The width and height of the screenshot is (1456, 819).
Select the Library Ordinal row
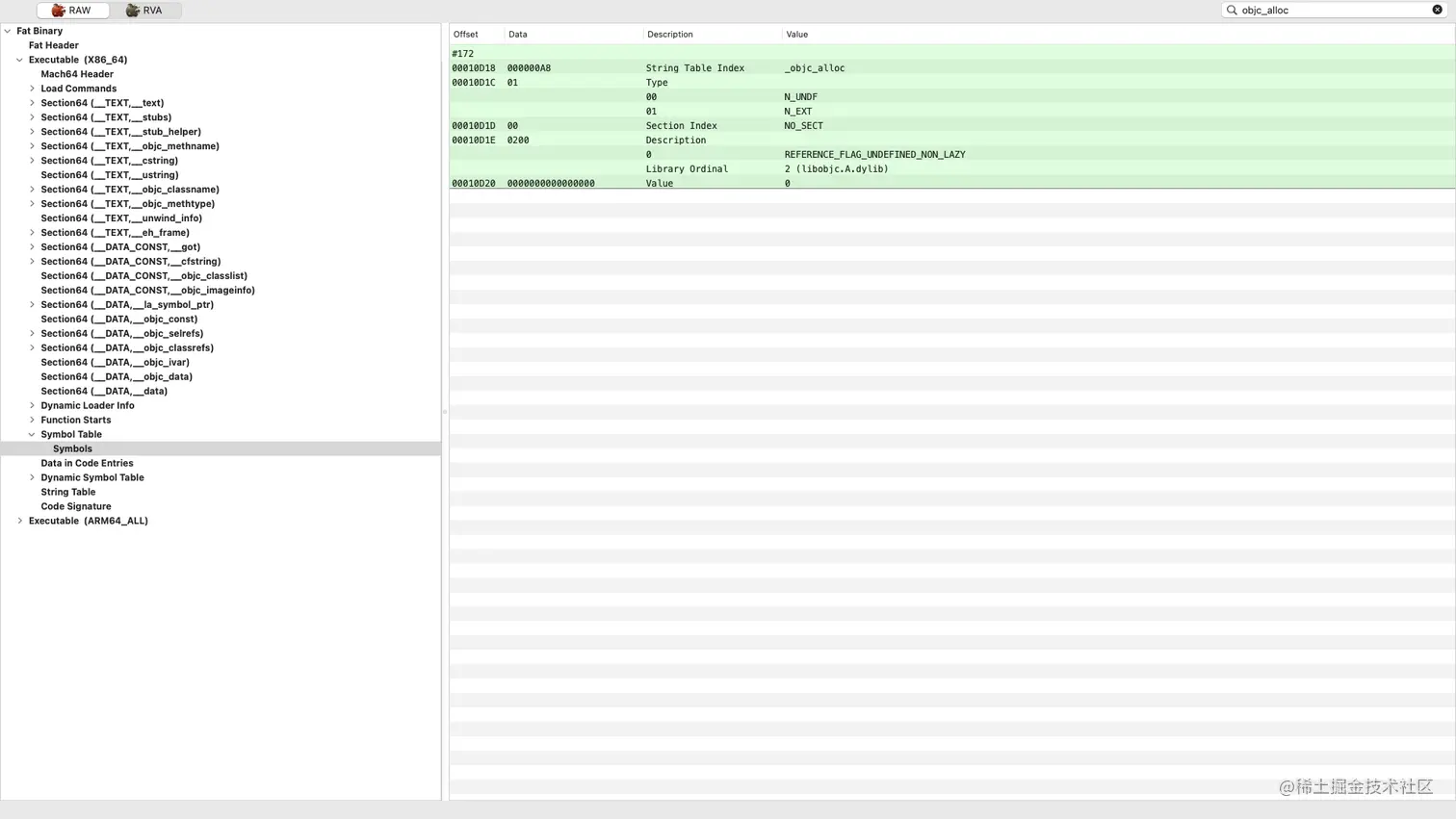(x=951, y=169)
